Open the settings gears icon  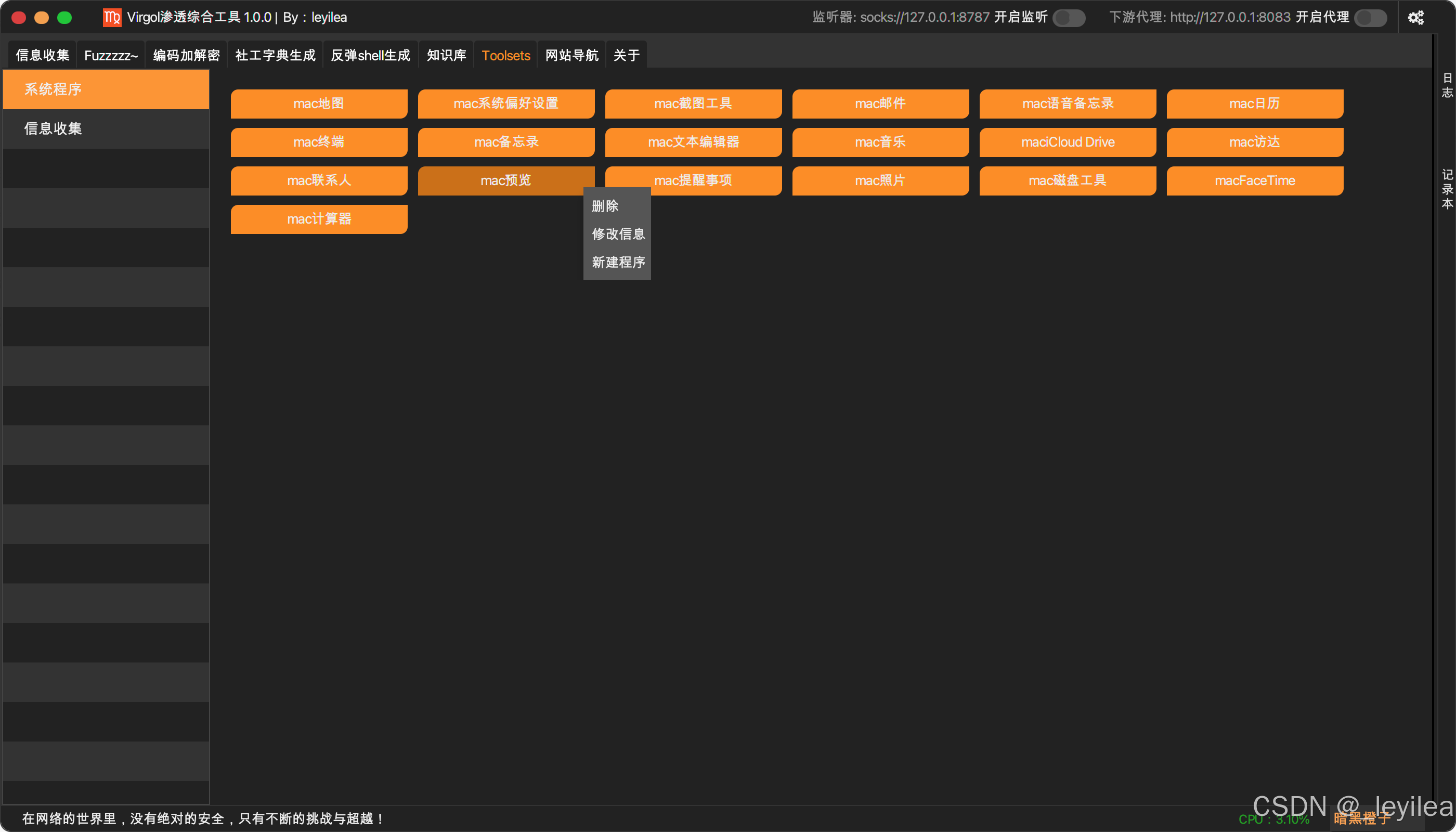pos(1415,18)
